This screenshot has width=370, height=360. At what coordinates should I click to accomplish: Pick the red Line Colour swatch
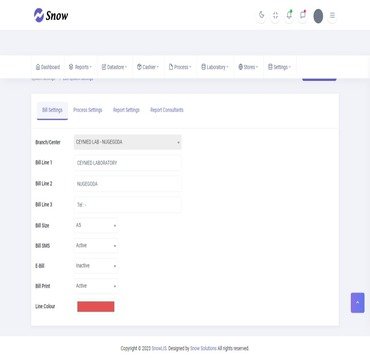click(96, 307)
